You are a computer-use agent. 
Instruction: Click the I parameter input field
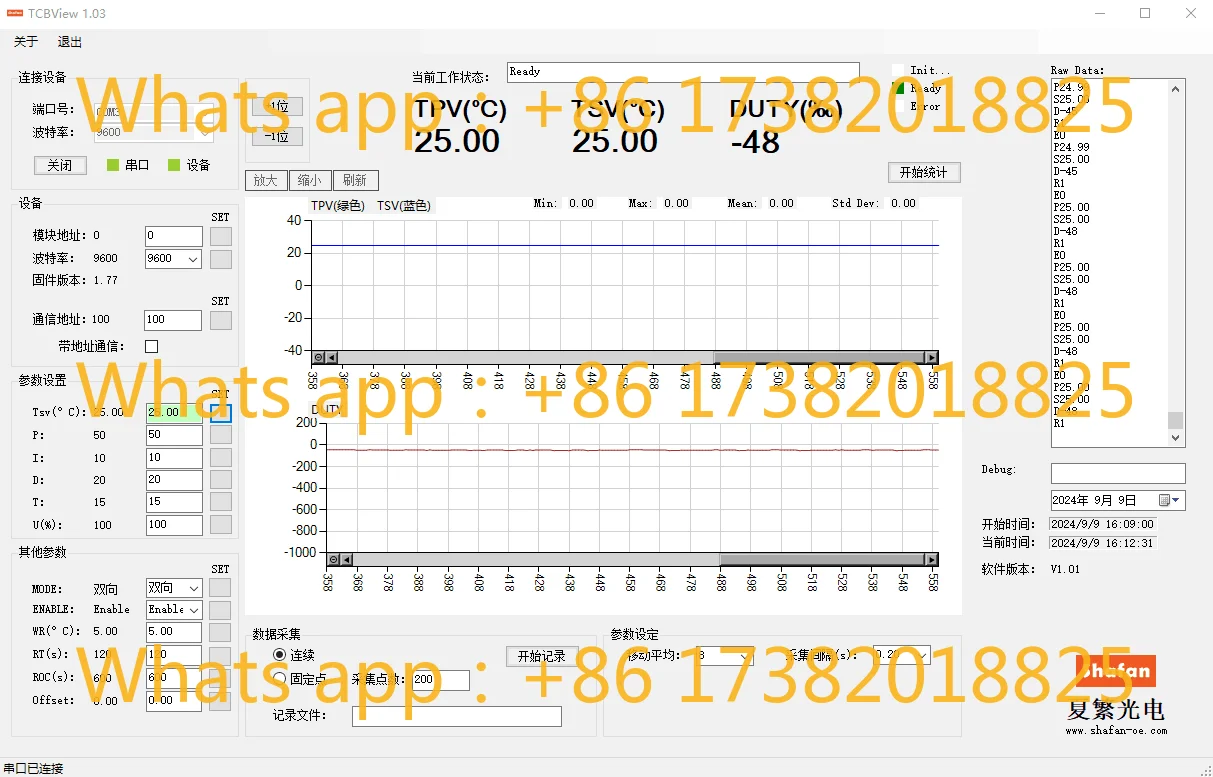[173, 457]
